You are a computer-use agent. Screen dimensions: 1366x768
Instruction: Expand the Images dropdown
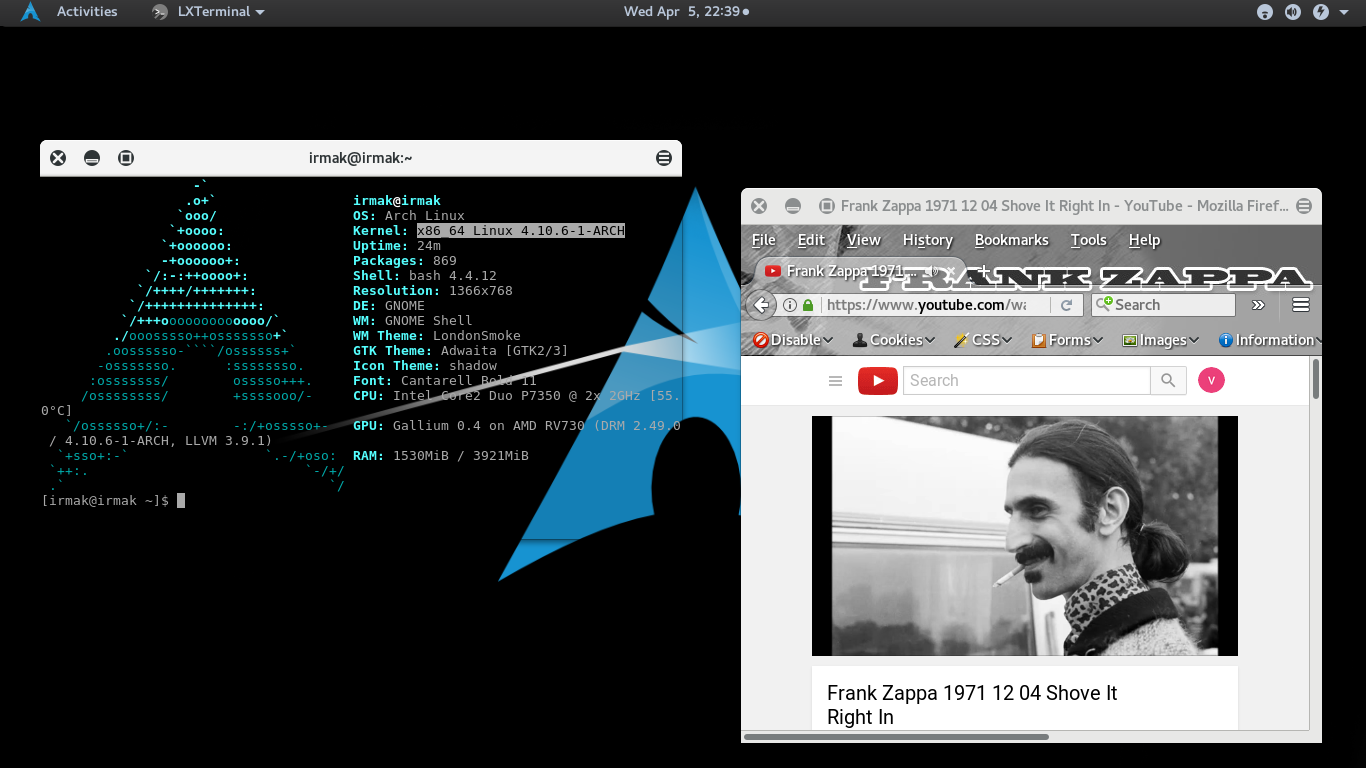tap(1161, 340)
